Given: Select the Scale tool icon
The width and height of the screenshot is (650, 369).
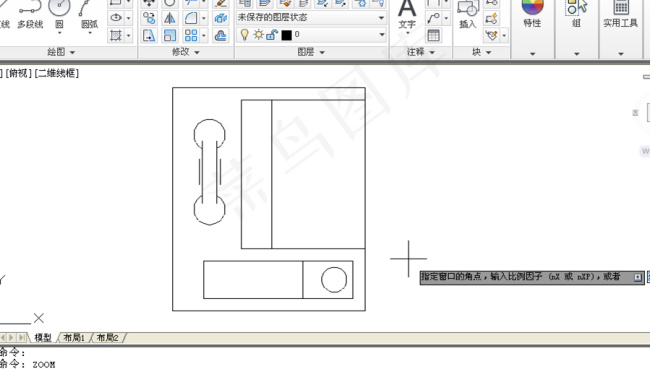Looking at the screenshot, I should [170, 35].
